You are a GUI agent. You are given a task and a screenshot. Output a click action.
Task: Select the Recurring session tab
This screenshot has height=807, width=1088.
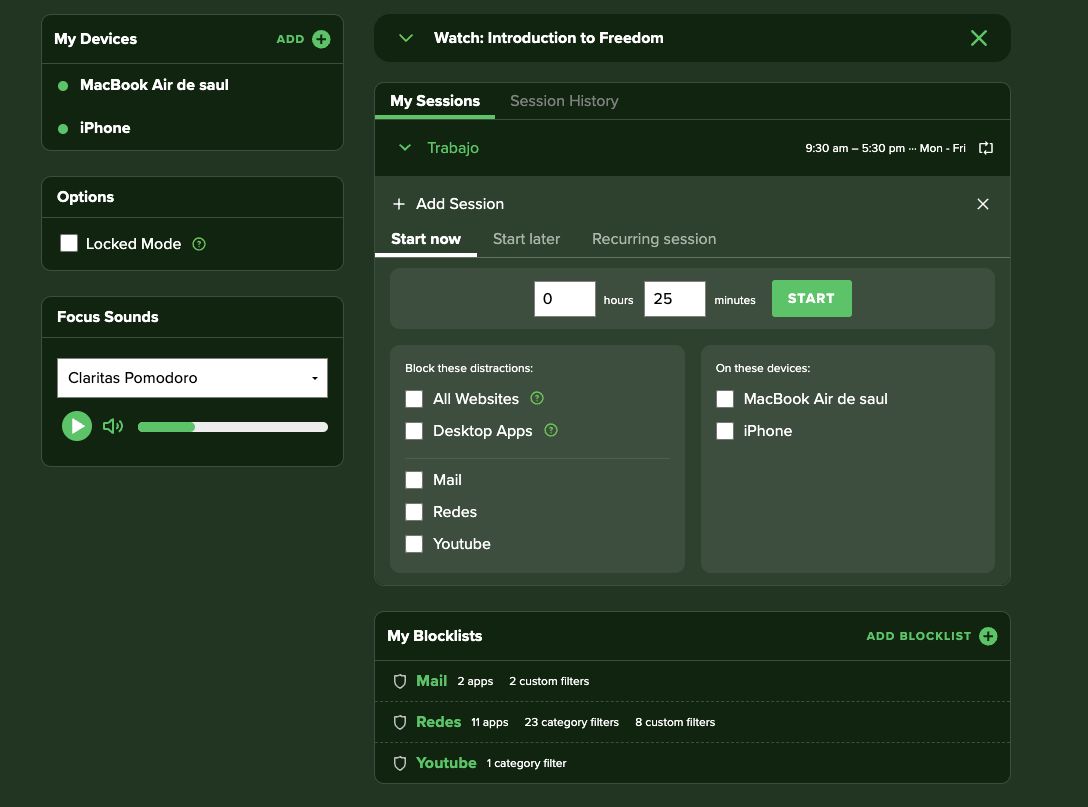(654, 239)
